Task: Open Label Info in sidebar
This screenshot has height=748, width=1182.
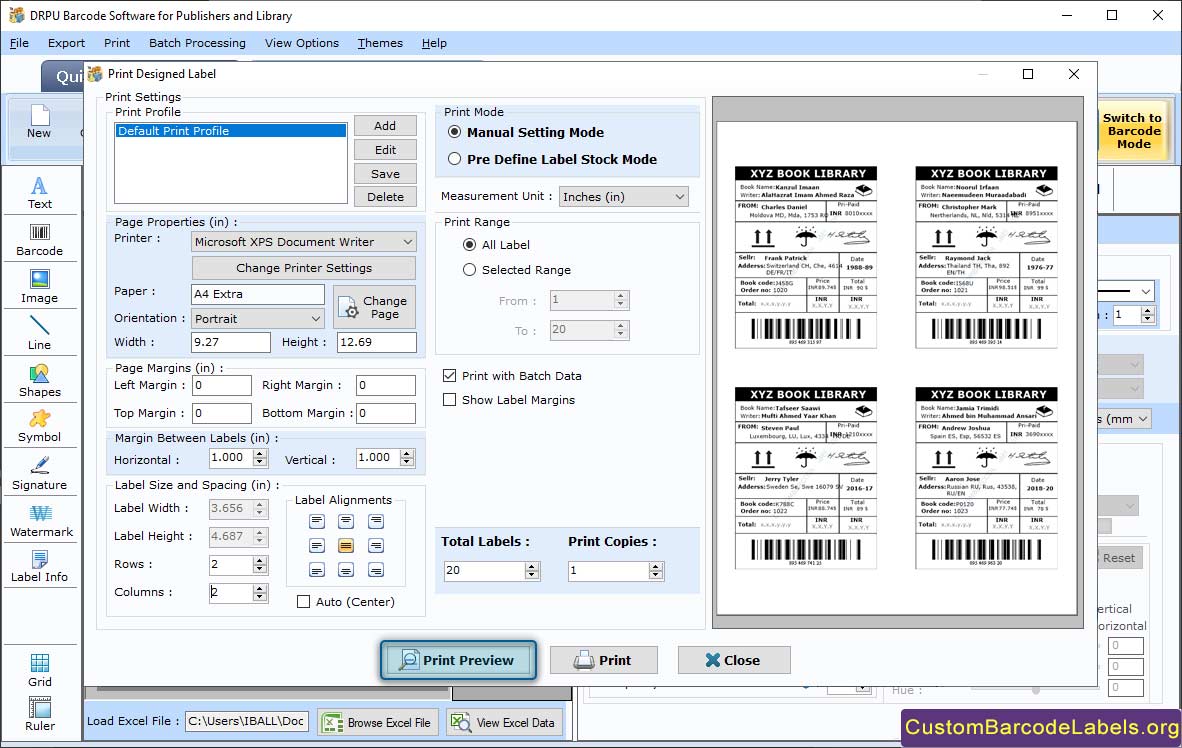Action: (x=39, y=566)
